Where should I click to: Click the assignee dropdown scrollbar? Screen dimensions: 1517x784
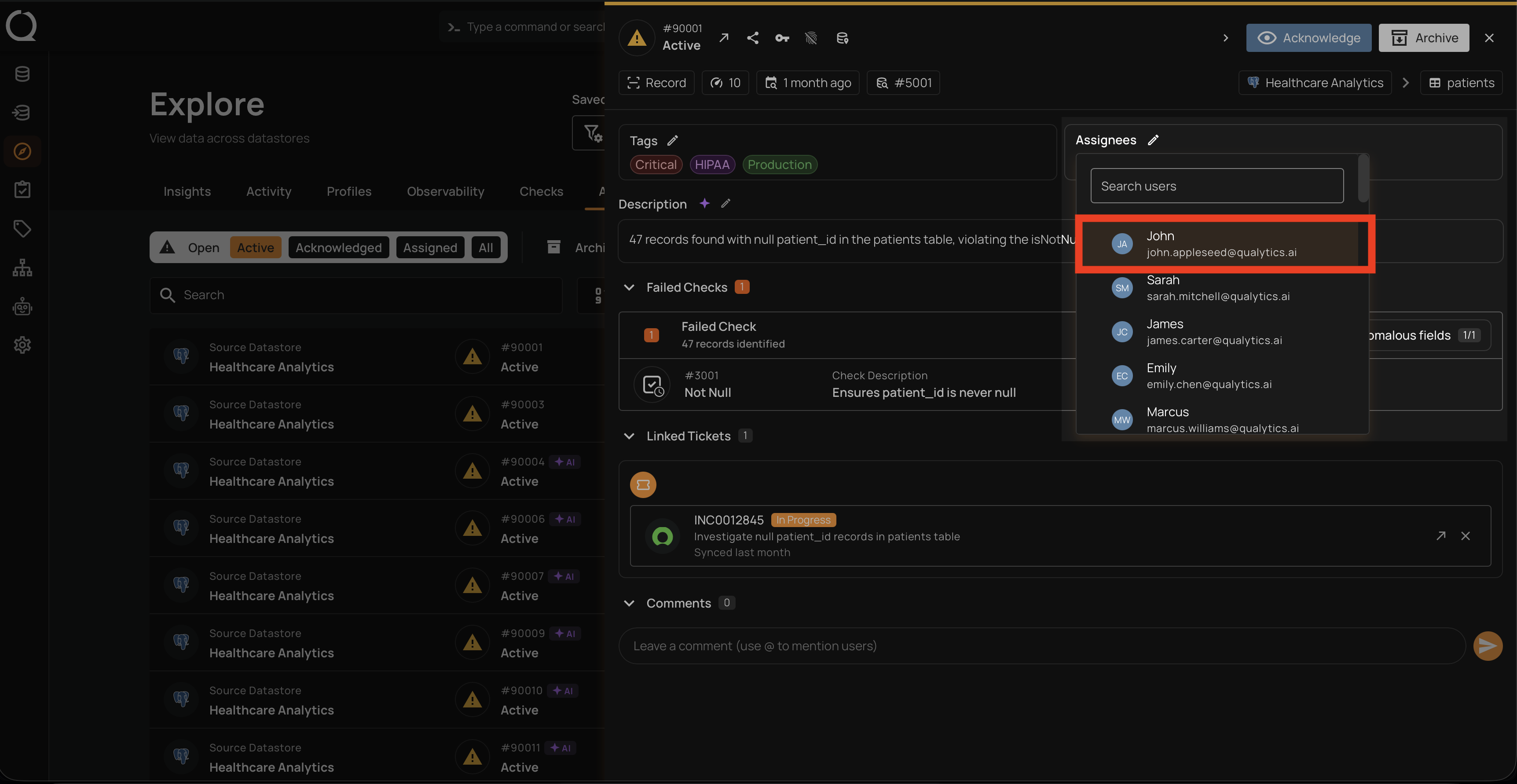coord(1363,179)
